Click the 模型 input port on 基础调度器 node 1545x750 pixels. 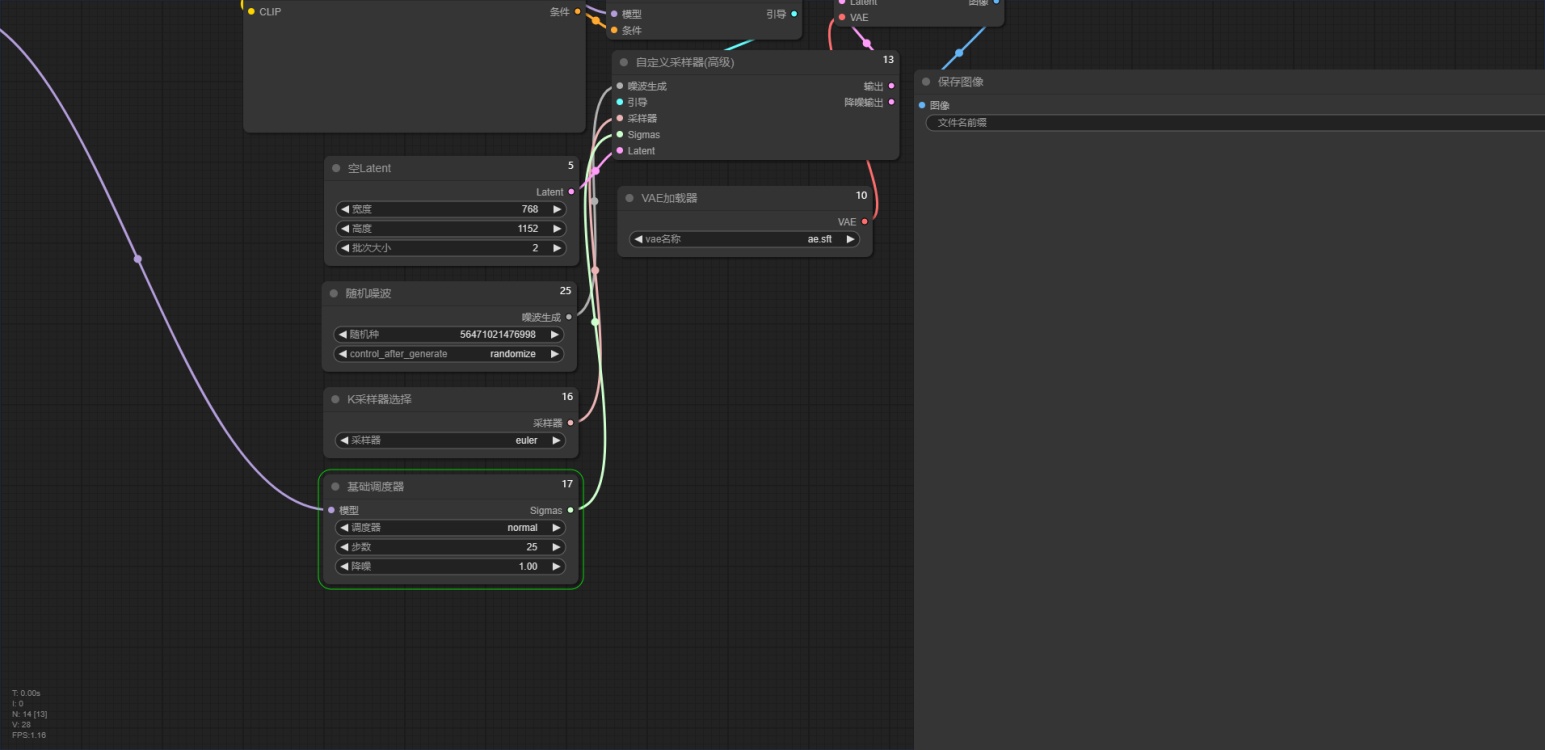pos(331,510)
